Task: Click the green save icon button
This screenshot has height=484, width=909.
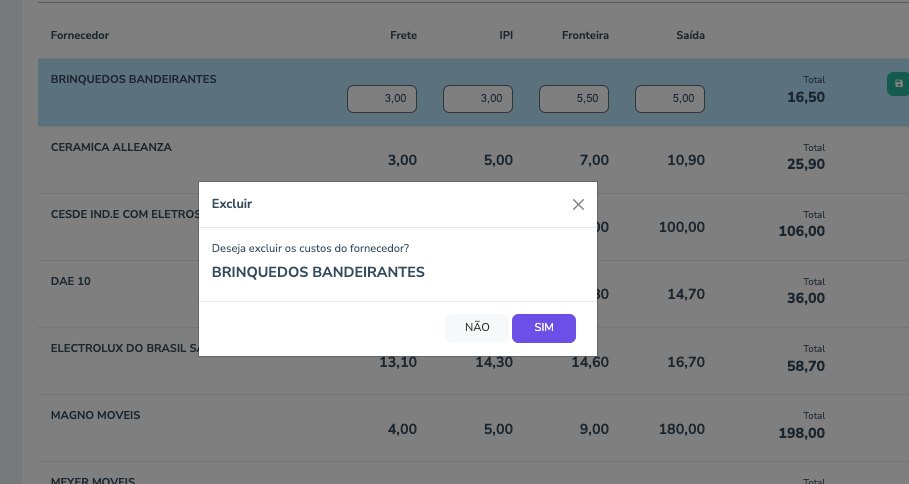Action: pos(898,84)
